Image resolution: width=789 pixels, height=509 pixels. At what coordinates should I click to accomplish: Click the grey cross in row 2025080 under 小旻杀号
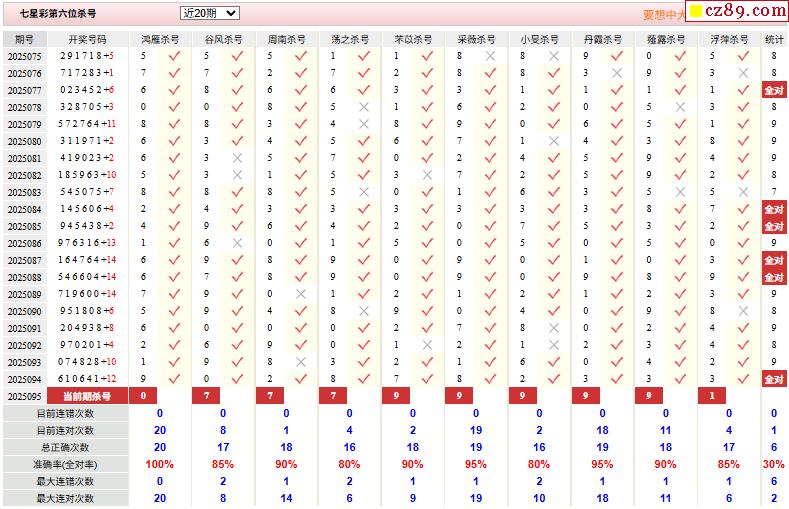pos(554,141)
